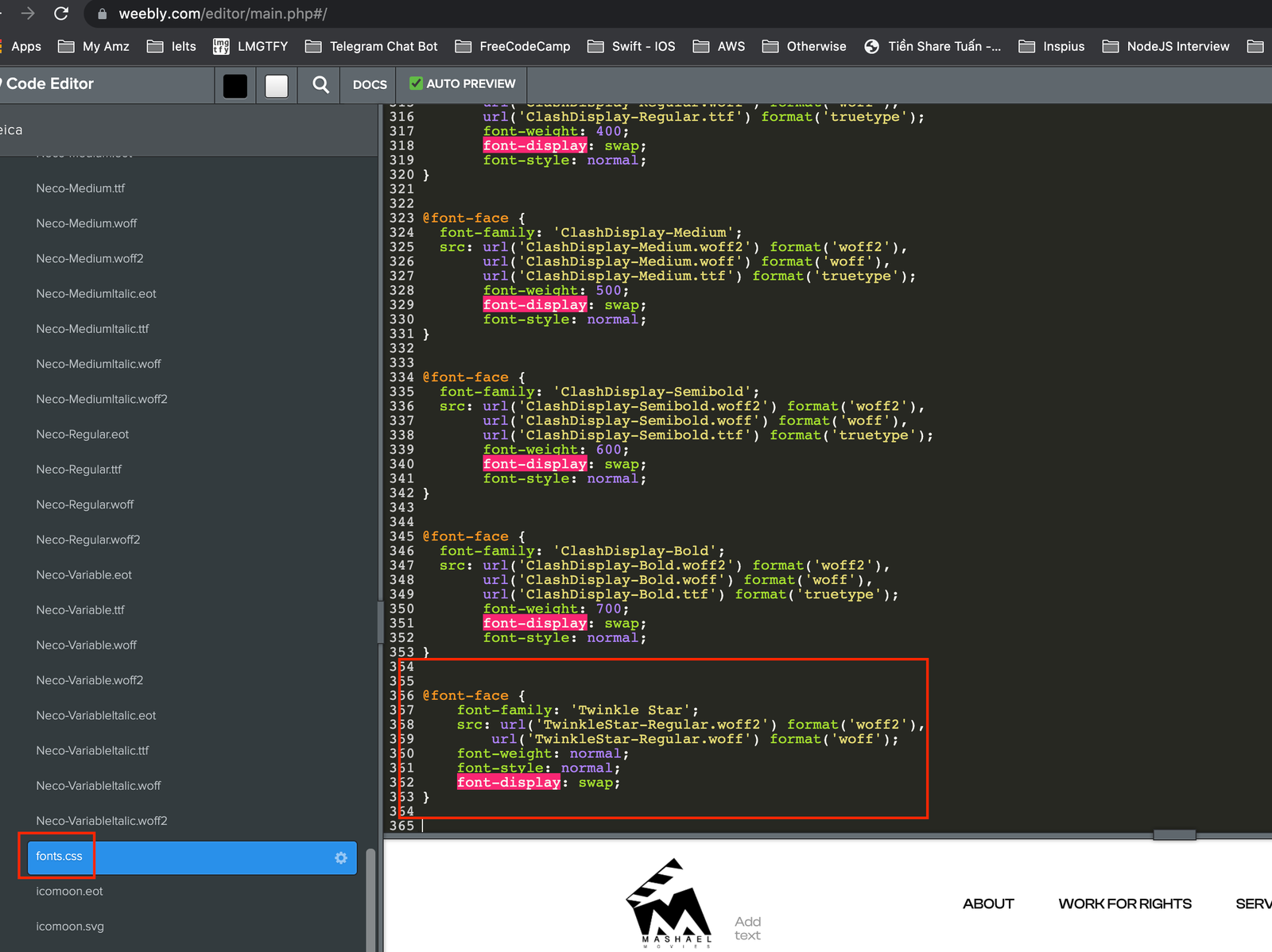Viewport: 1272px width, 952px height.
Task: Click the ABOUT link in the preview
Action: (x=987, y=904)
